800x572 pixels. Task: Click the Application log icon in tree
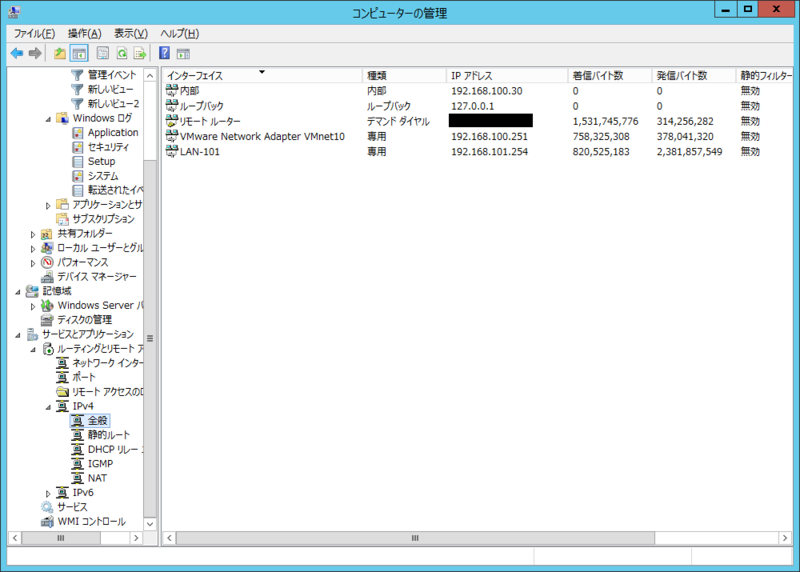point(78,133)
